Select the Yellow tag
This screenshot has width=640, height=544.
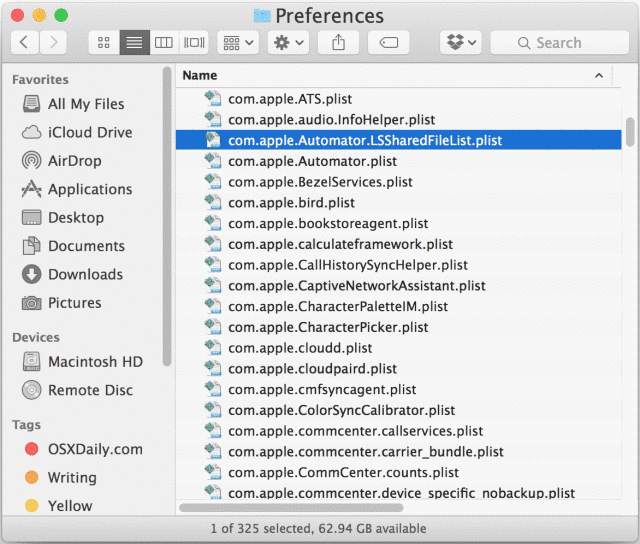[70, 506]
